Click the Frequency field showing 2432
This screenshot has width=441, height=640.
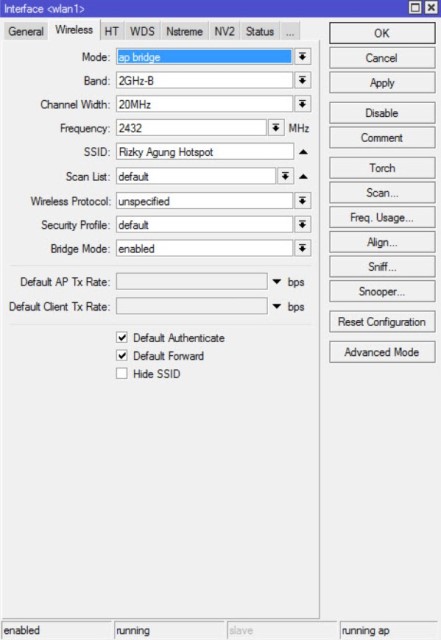(191, 128)
